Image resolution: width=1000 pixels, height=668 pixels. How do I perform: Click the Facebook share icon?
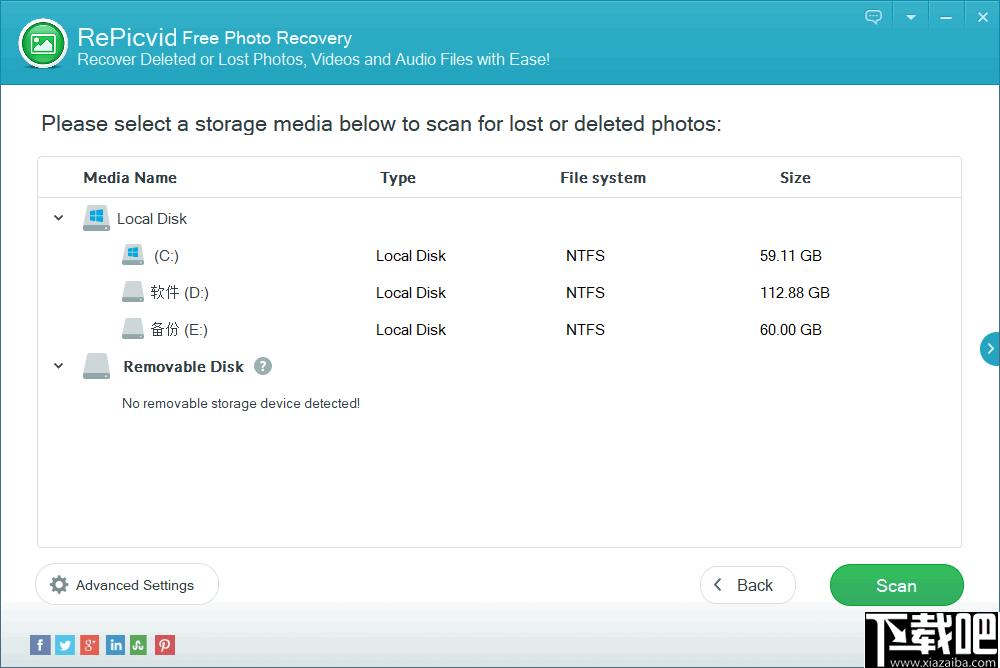coord(40,645)
